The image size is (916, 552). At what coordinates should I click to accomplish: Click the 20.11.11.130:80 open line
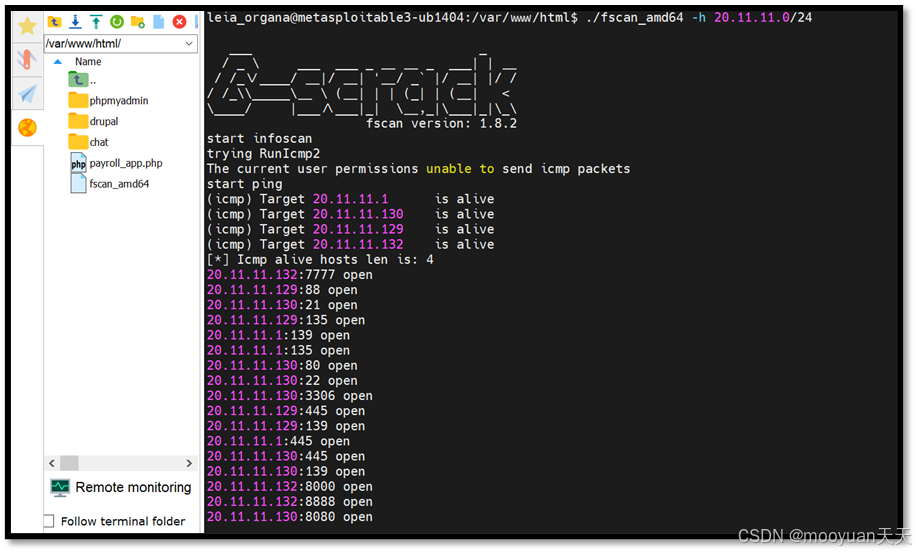(x=282, y=366)
